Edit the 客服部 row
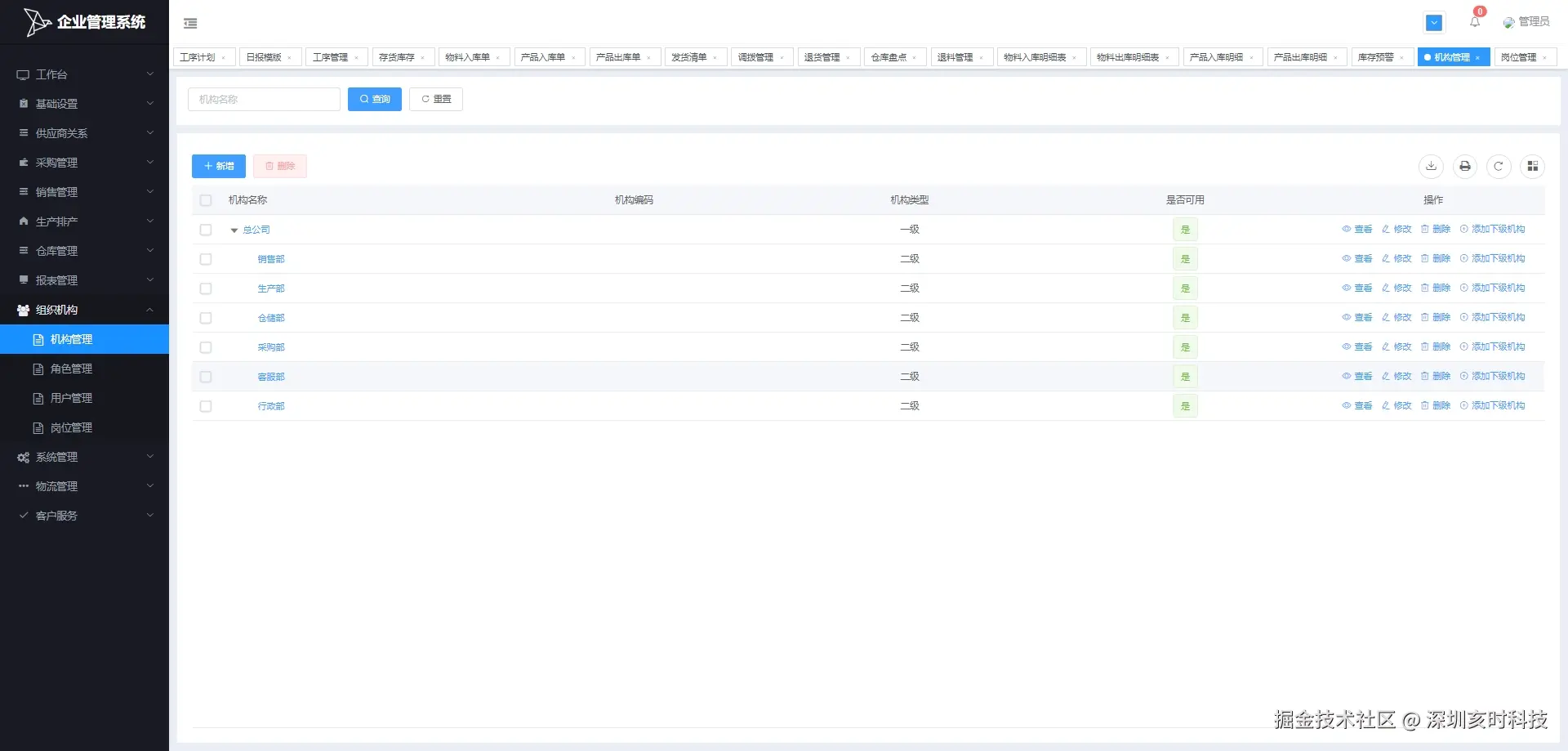The image size is (1568, 751). 1396,377
